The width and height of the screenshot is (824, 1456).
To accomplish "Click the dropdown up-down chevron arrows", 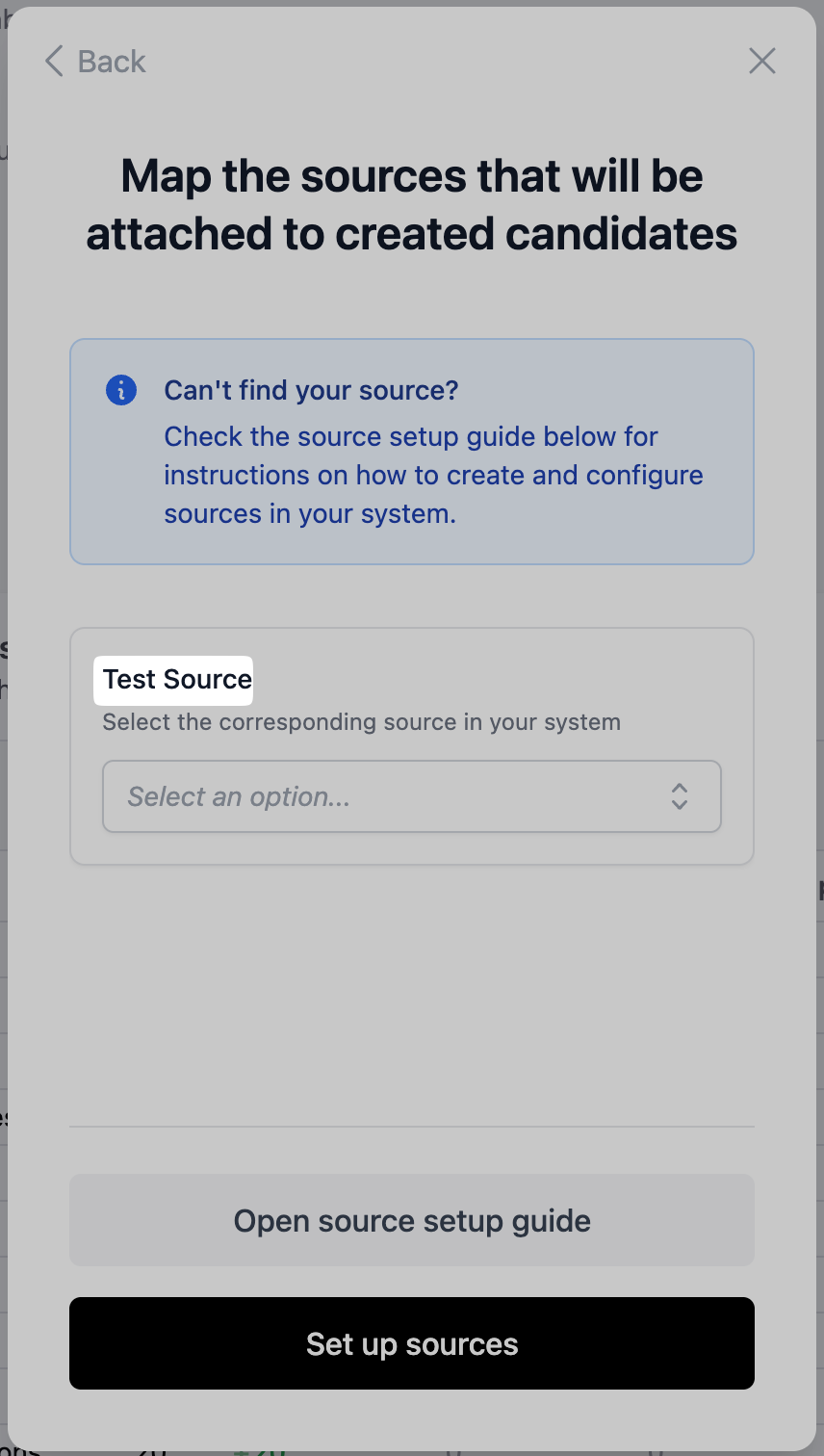I will click(680, 796).
